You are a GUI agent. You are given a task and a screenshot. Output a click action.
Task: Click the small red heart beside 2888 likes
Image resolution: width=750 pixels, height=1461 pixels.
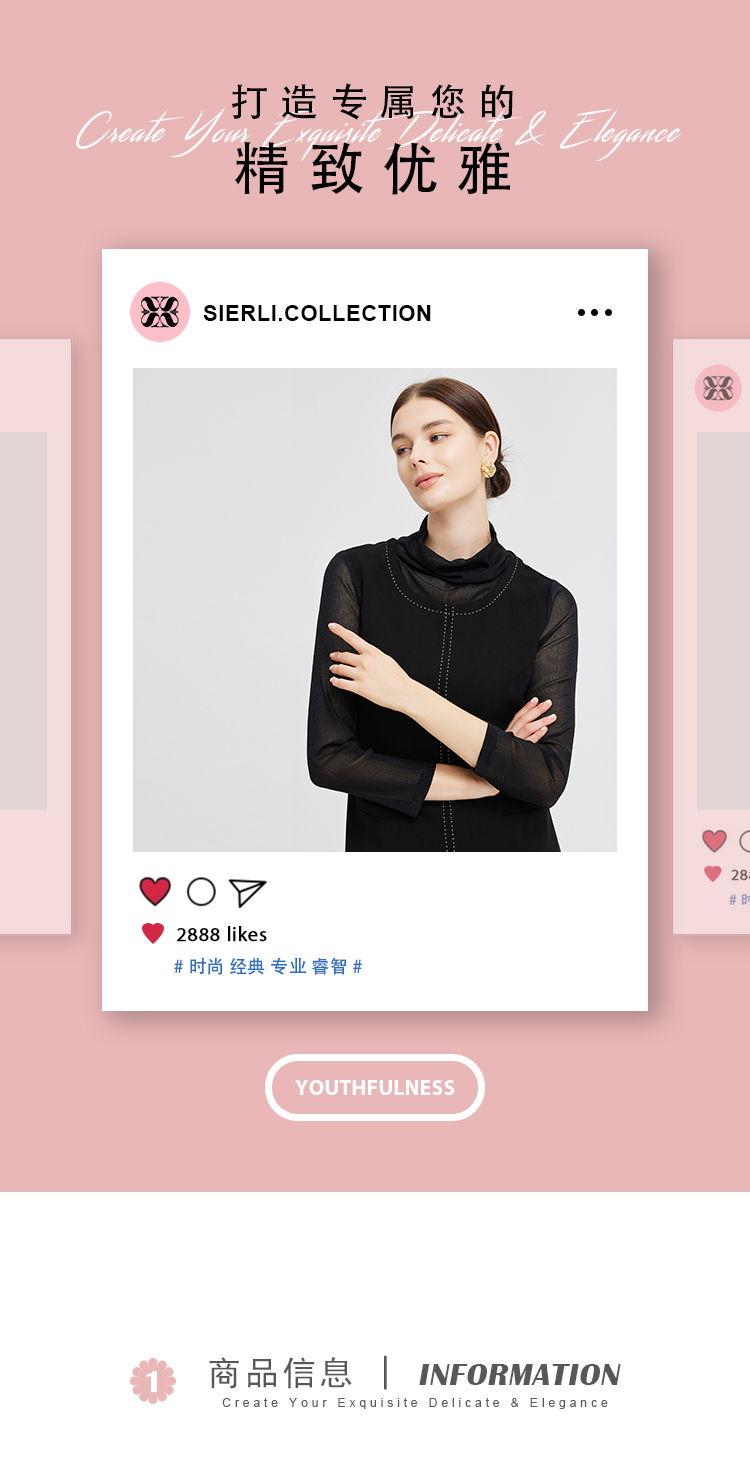pyautogui.click(x=153, y=934)
